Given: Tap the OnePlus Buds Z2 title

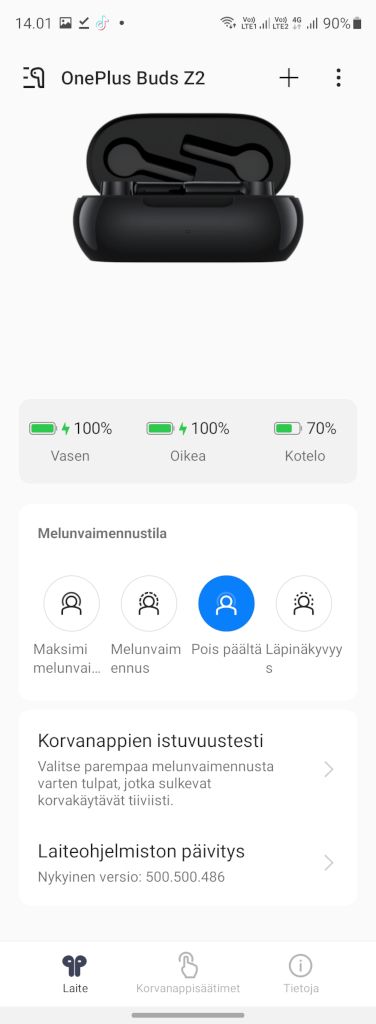Looking at the screenshot, I should click(133, 78).
